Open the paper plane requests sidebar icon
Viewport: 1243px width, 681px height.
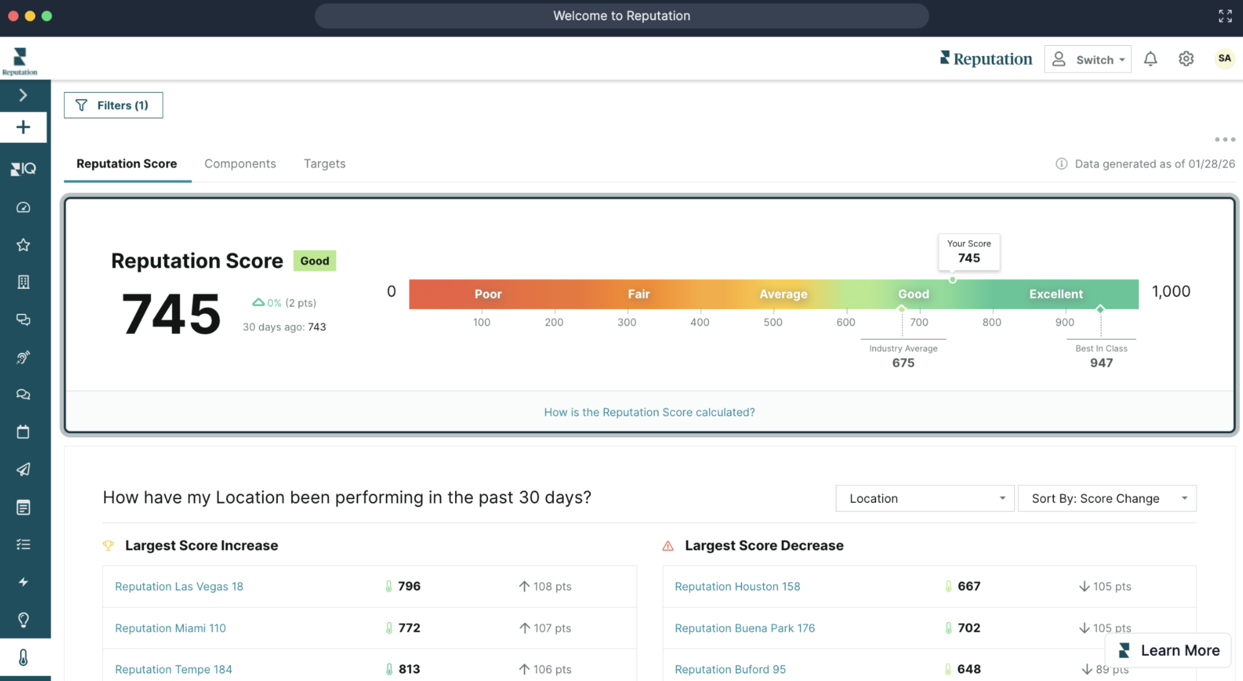click(23, 470)
